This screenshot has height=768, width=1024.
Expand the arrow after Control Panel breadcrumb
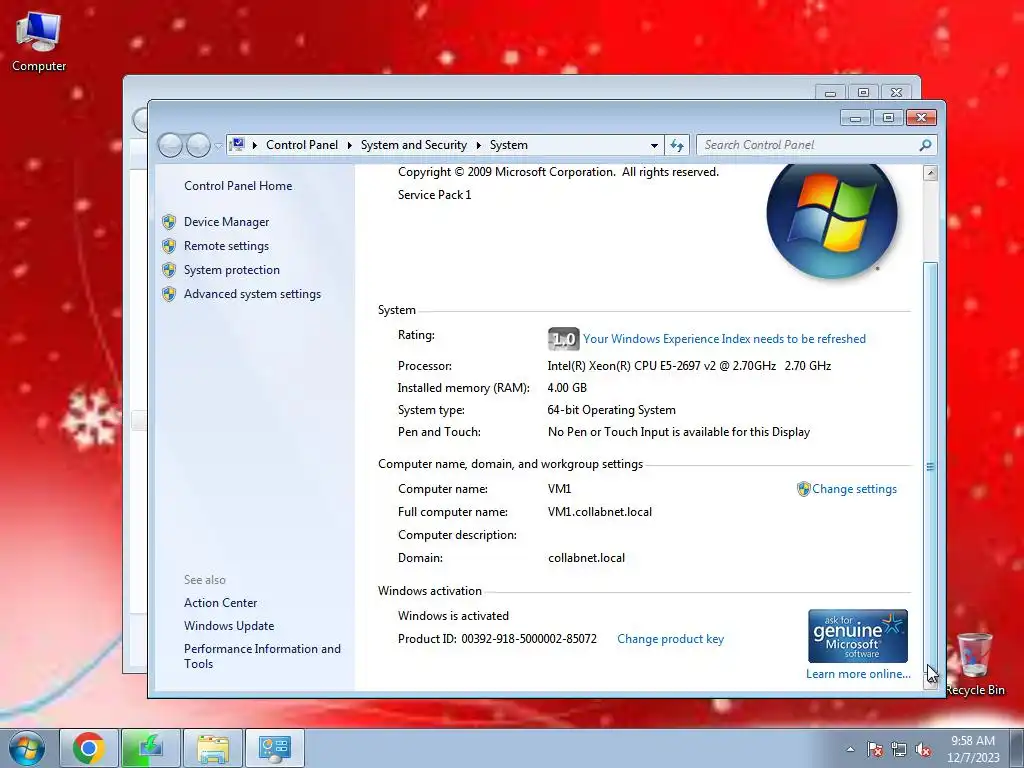[x=349, y=145]
